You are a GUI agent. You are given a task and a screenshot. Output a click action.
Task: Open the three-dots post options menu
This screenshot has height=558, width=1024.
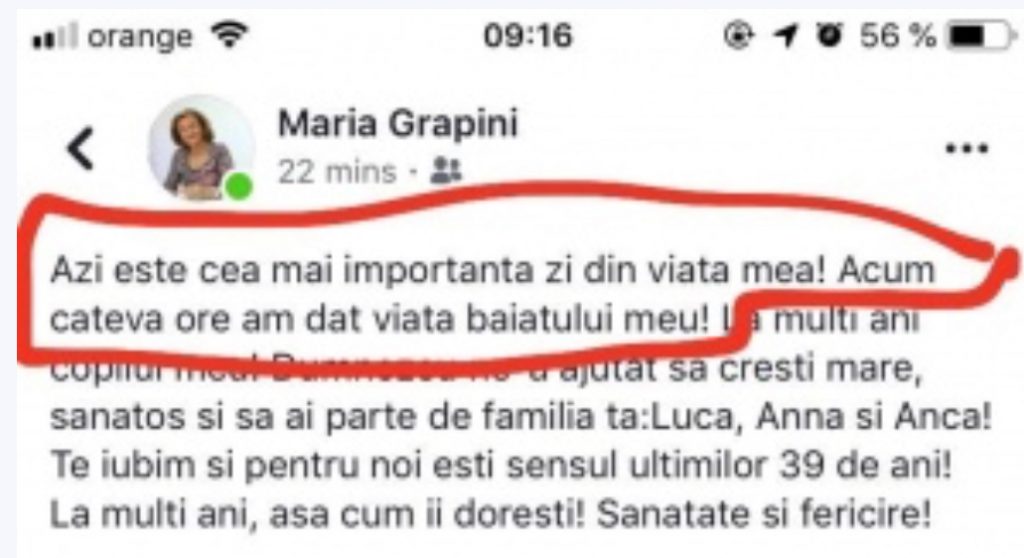pos(967,148)
